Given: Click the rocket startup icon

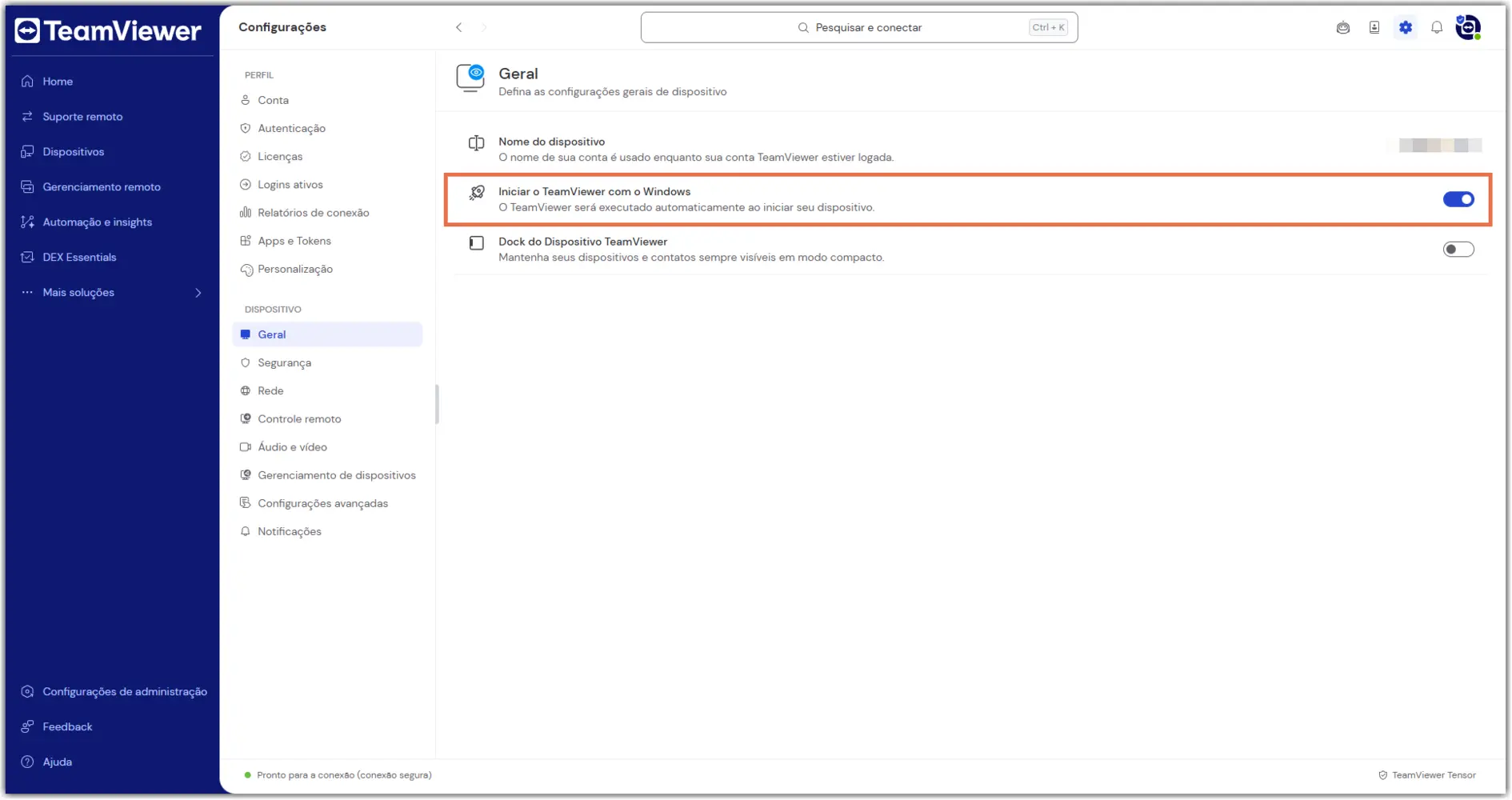Looking at the screenshot, I should (x=476, y=193).
